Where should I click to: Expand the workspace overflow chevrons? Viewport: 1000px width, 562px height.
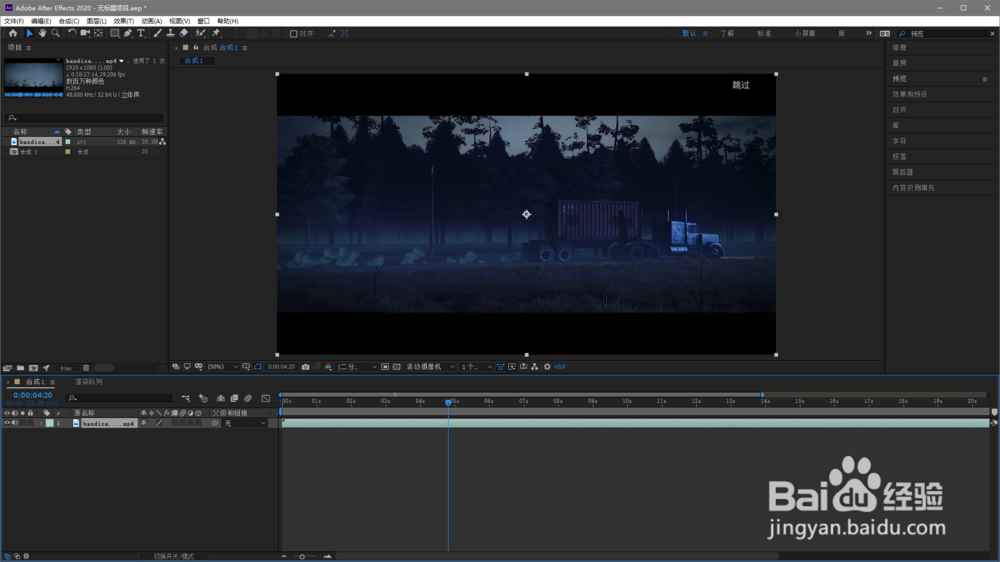869,33
